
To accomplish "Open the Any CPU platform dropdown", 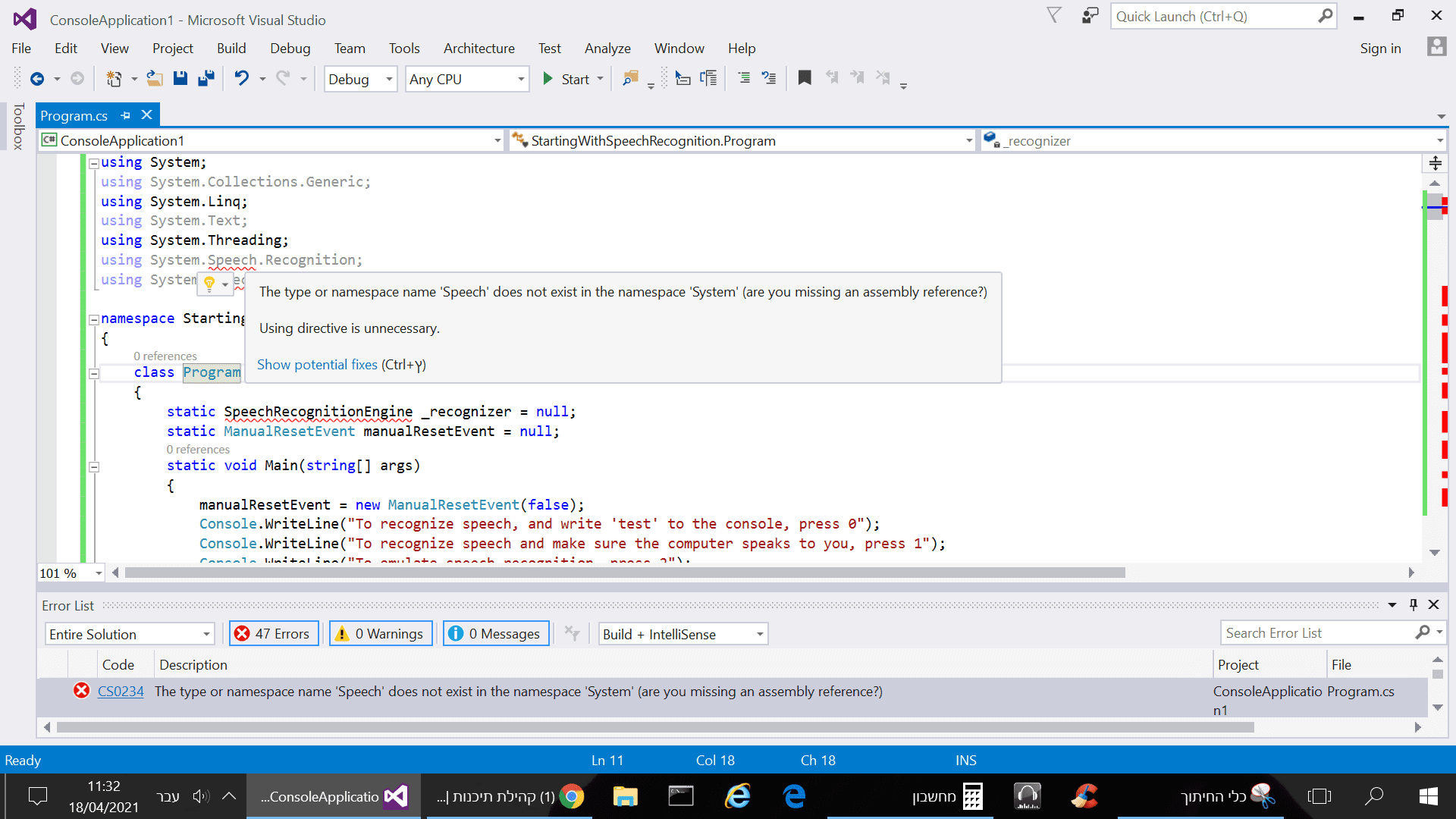I will (x=466, y=79).
